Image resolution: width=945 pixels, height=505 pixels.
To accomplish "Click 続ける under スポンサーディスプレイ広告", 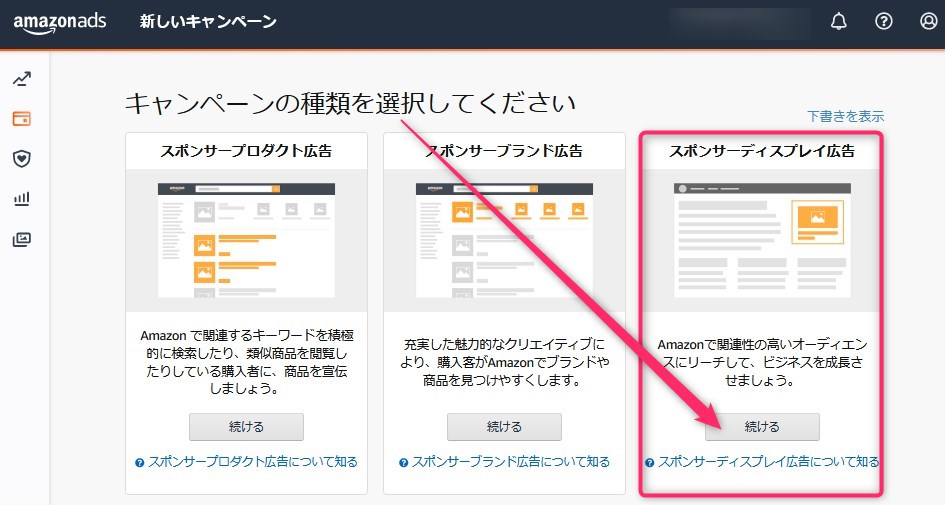I will [762, 427].
